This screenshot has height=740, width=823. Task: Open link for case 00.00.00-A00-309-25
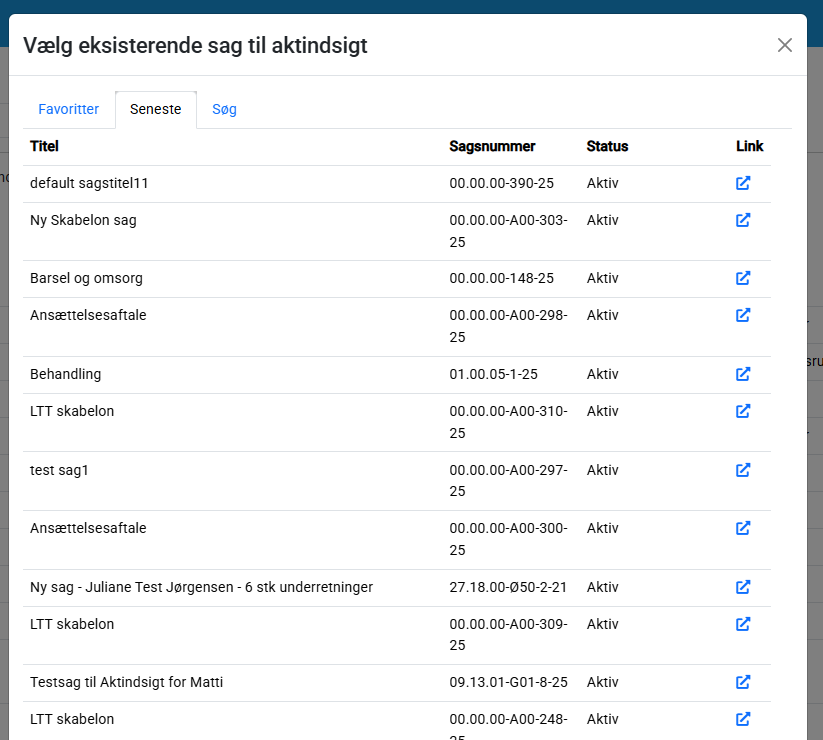tap(743, 624)
